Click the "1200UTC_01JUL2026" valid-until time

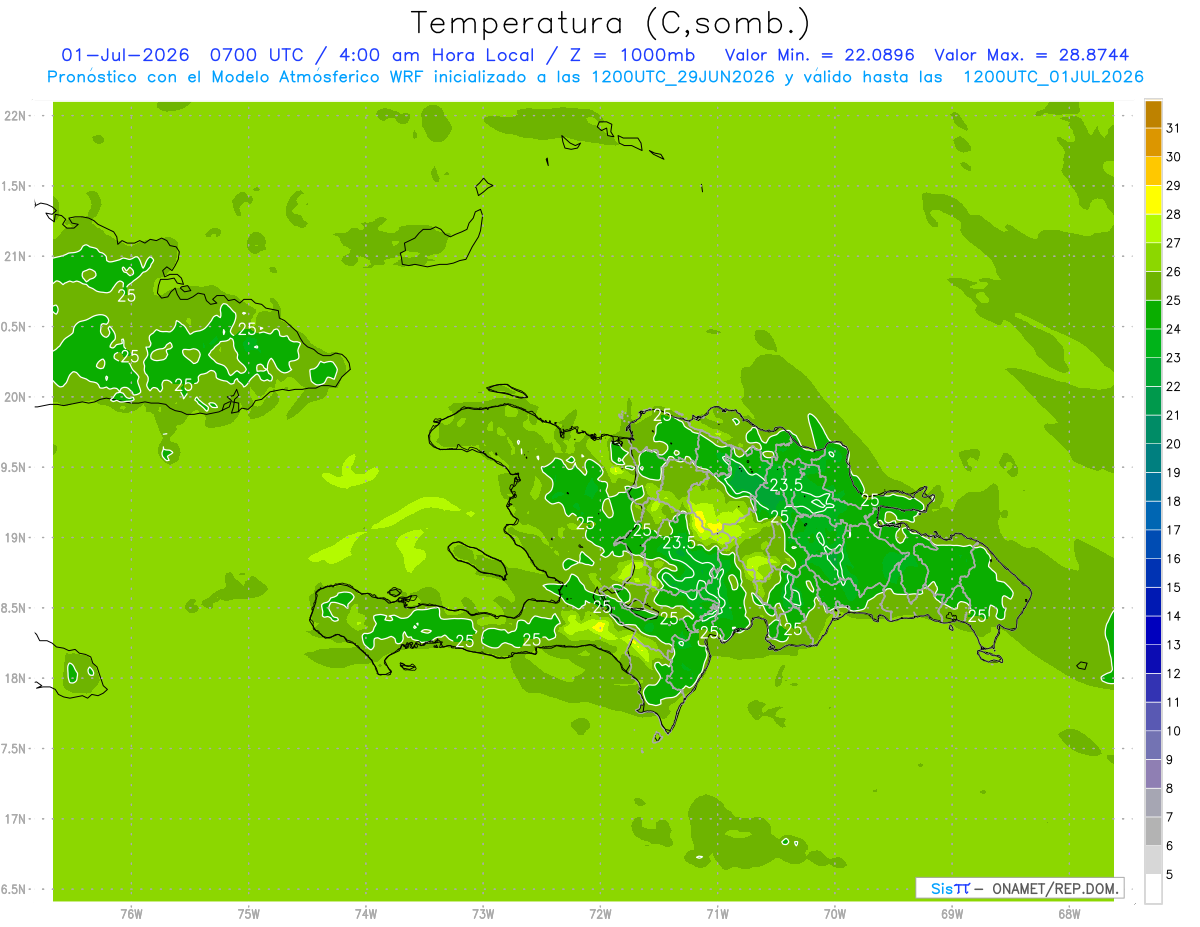coord(1054,77)
